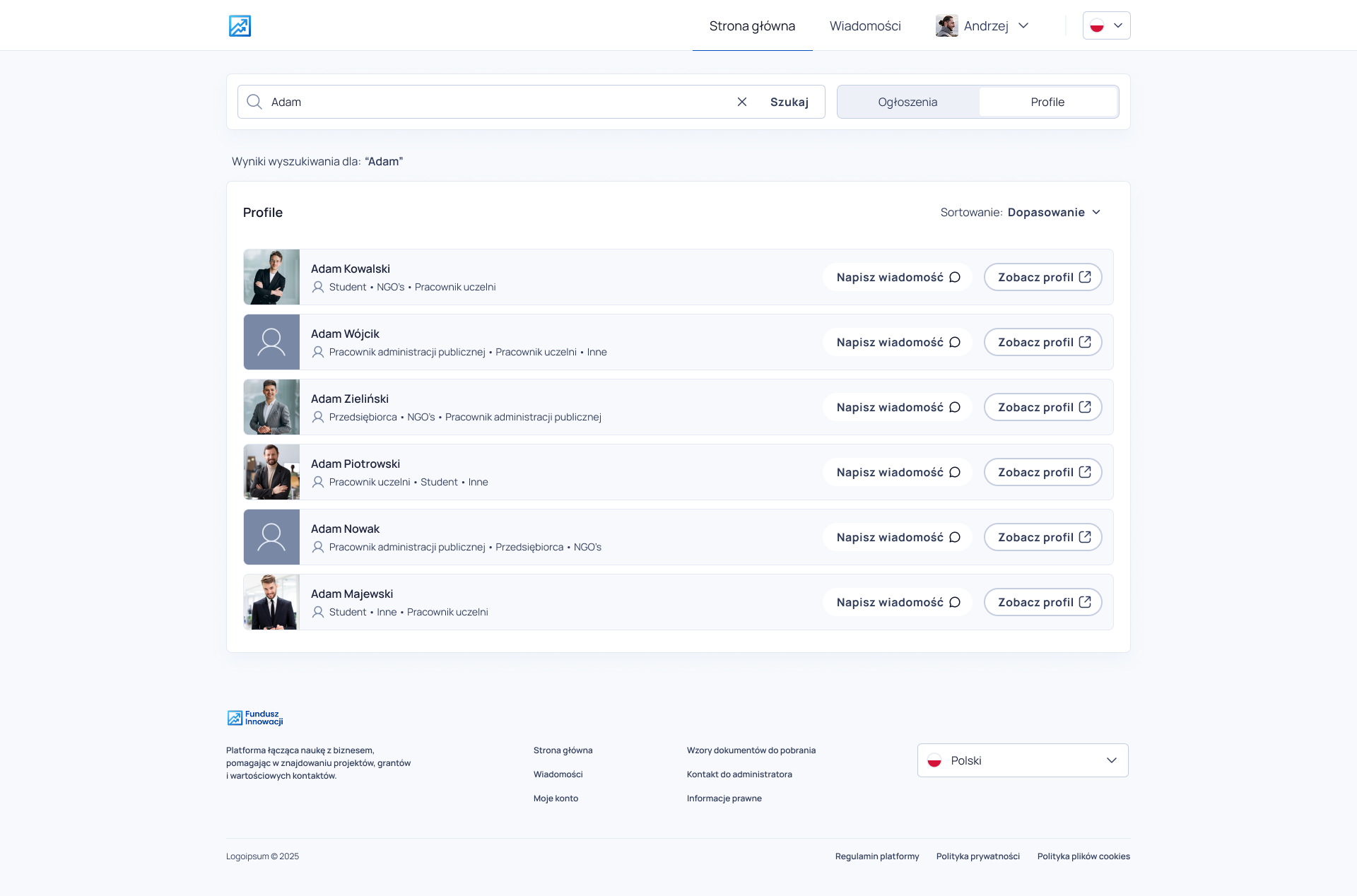Switch to the Ogłoszenia tab
The image size is (1357, 896).
(907, 102)
